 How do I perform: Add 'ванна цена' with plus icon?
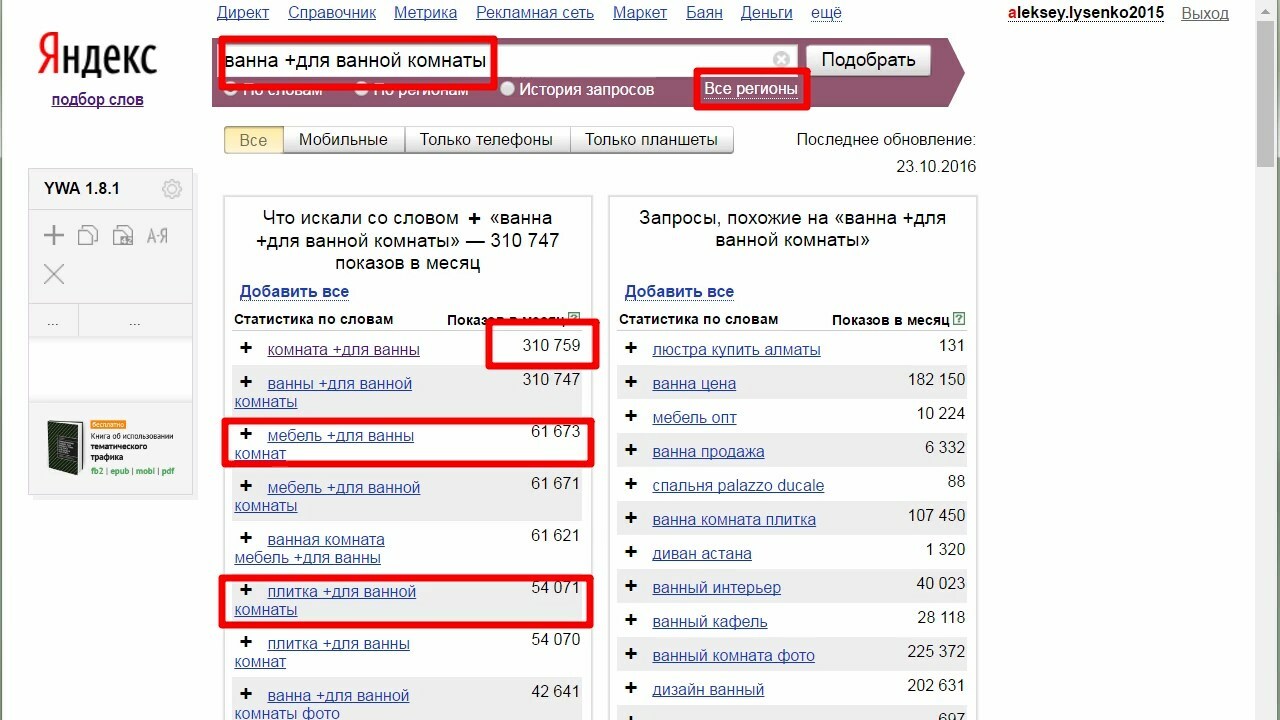(631, 382)
